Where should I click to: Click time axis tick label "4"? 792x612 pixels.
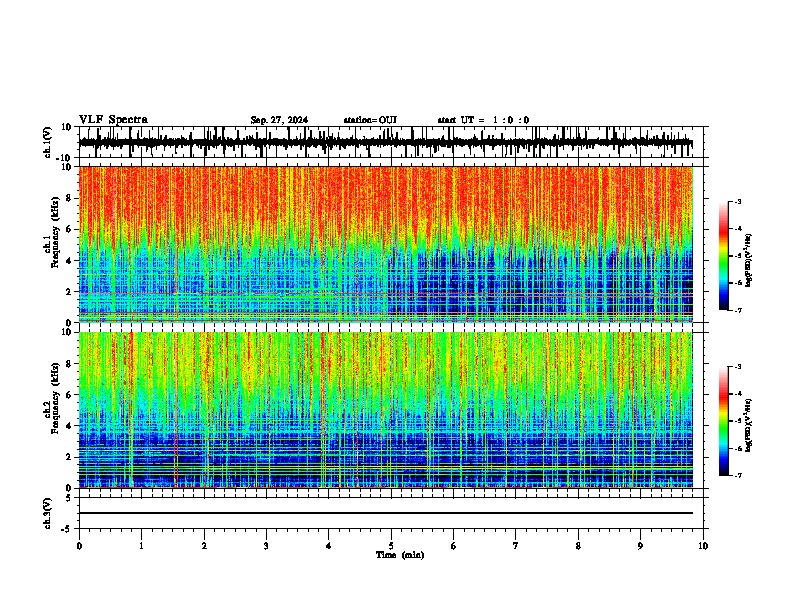coord(329,546)
